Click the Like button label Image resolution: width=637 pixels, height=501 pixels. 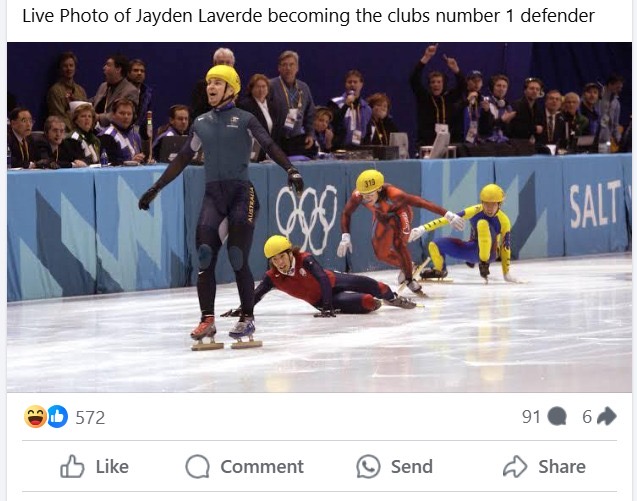pyautogui.click(x=112, y=466)
